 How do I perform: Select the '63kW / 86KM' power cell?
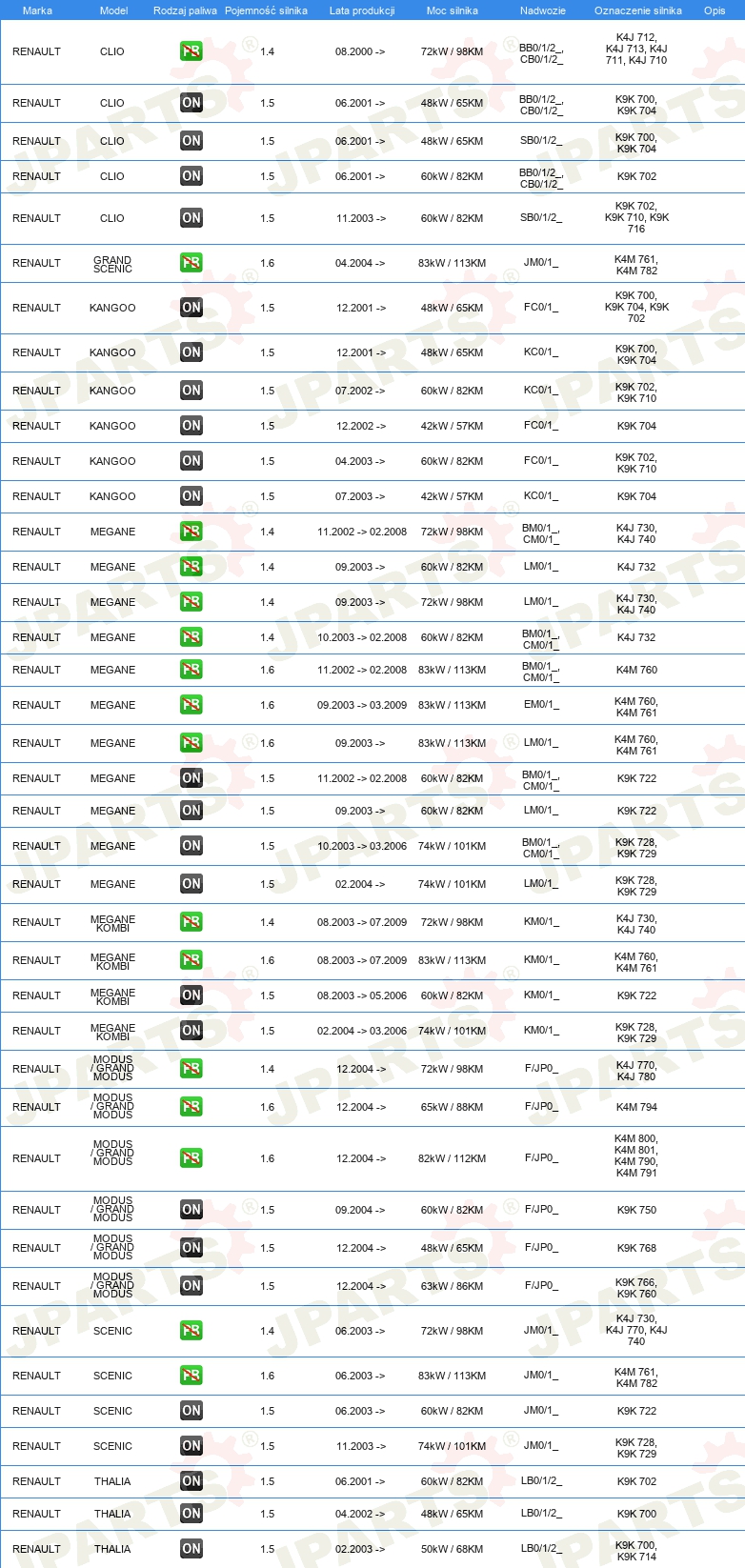click(x=452, y=1286)
